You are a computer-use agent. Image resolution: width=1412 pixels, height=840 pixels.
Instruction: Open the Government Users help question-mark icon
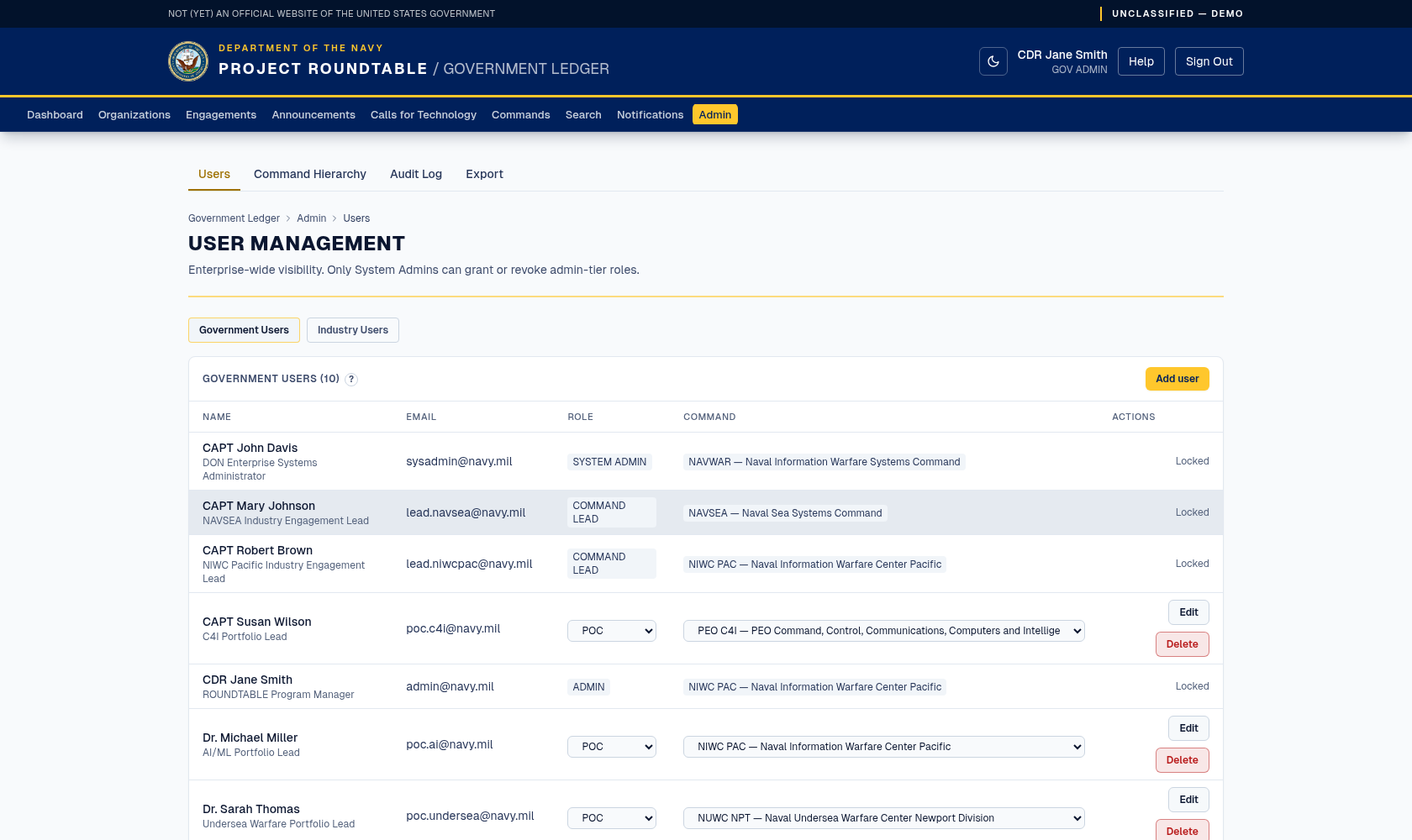[x=351, y=380]
